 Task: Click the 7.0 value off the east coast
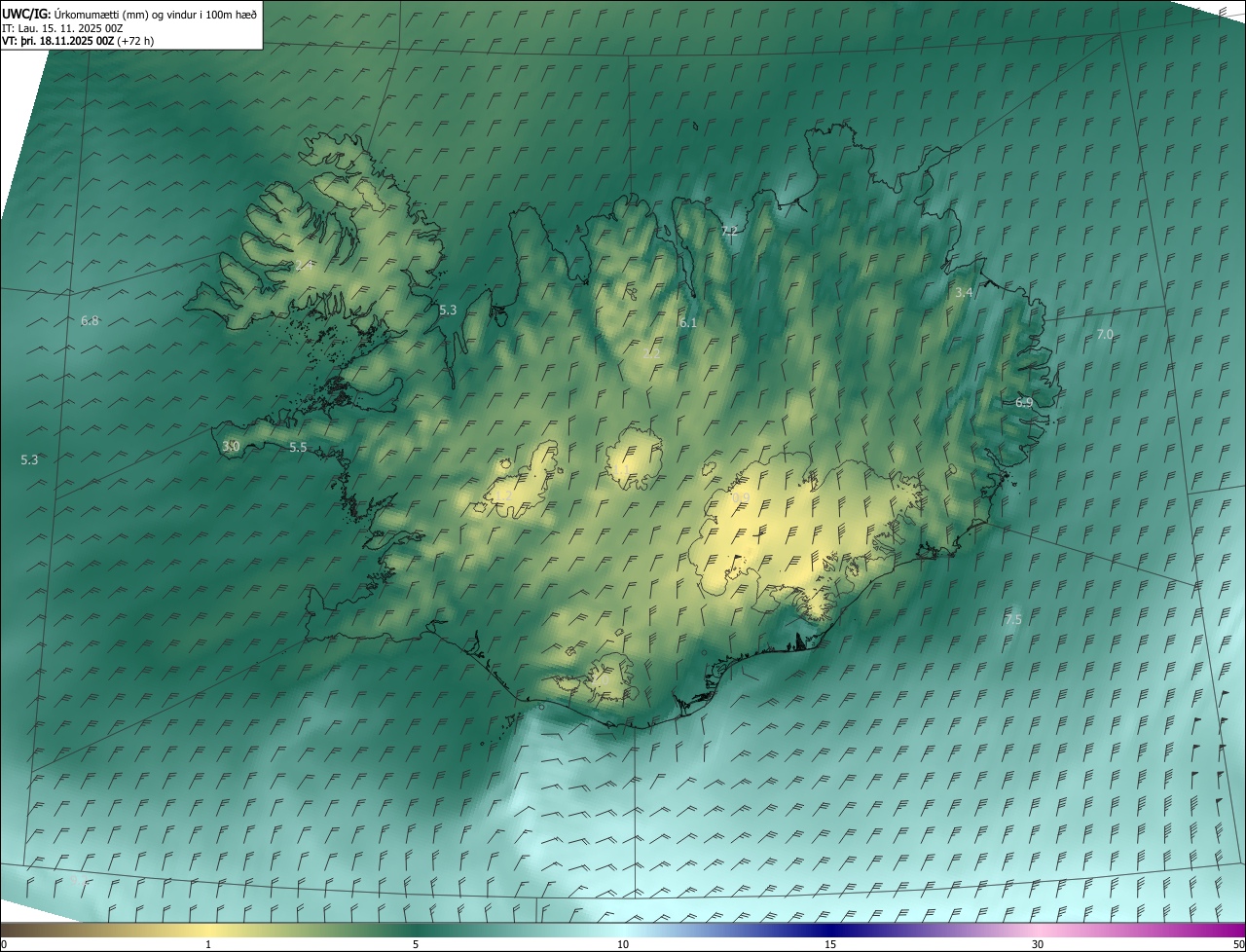(x=1105, y=334)
